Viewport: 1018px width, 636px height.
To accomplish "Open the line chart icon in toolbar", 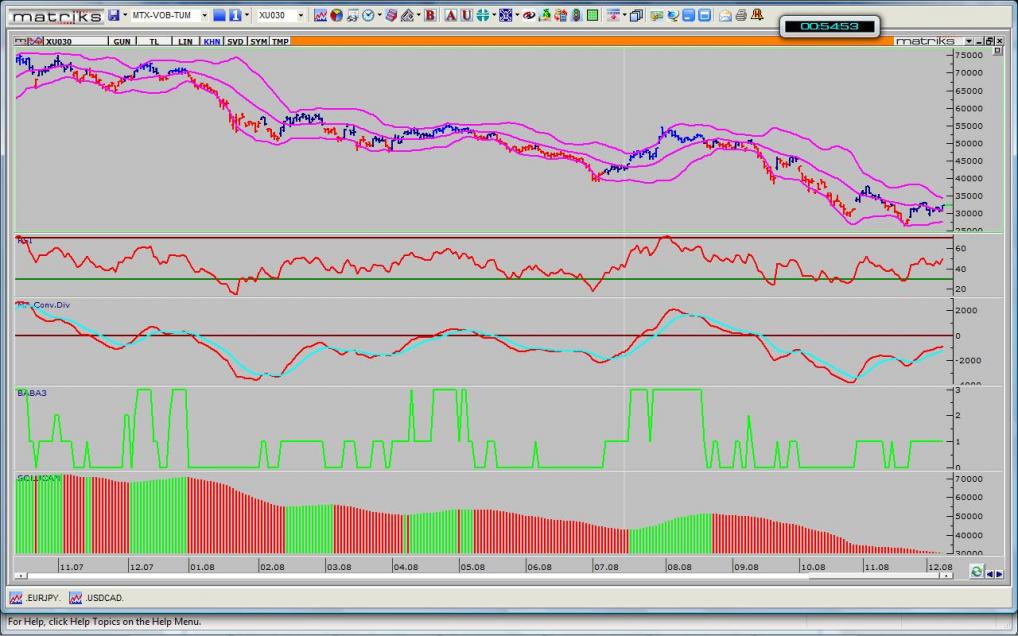I will pyautogui.click(x=320, y=16).
